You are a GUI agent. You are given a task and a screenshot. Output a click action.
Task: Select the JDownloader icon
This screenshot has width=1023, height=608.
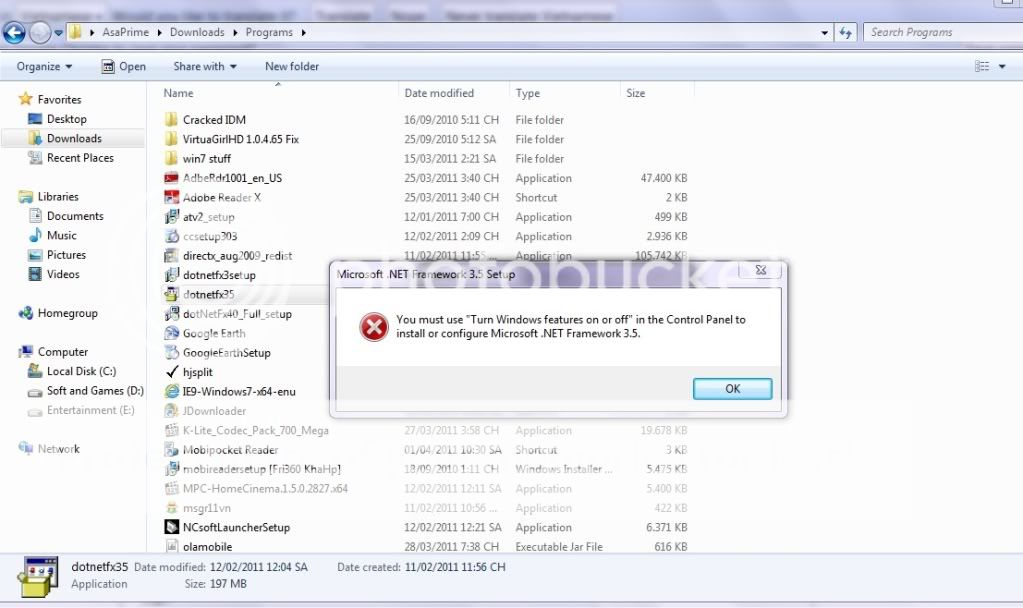point(171,411)
